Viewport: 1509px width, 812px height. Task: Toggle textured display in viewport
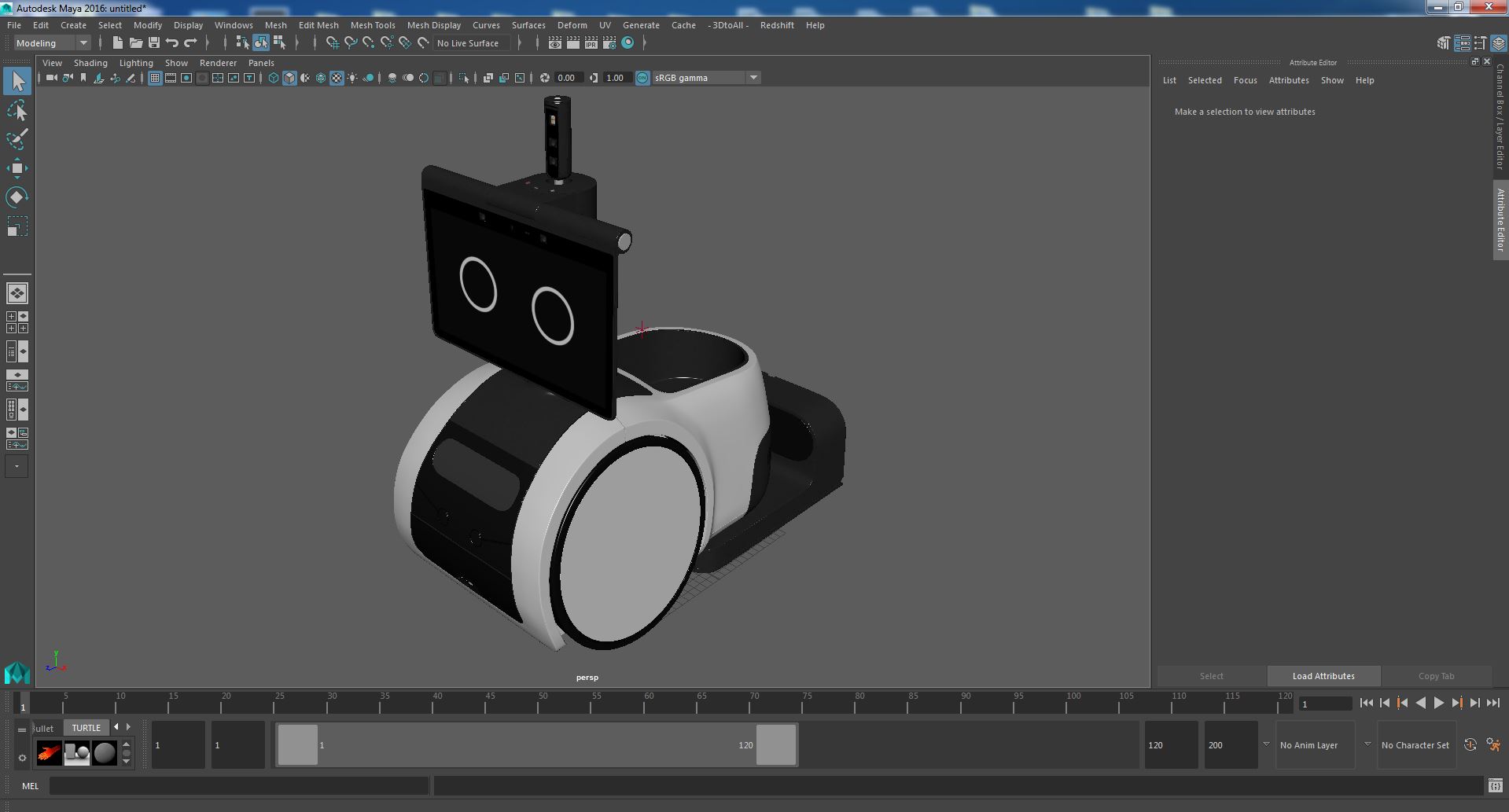337,78
